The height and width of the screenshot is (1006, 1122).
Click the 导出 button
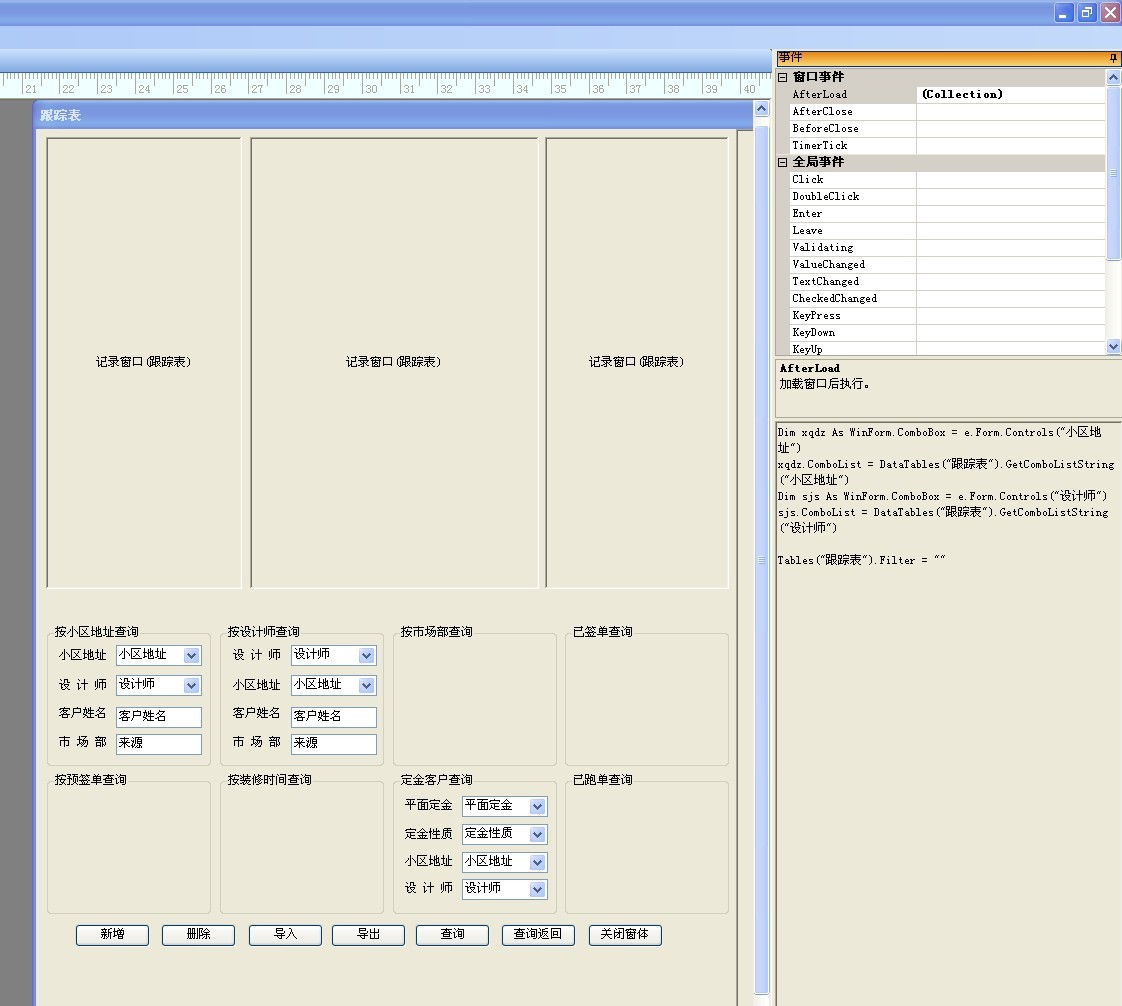point(369,934)
